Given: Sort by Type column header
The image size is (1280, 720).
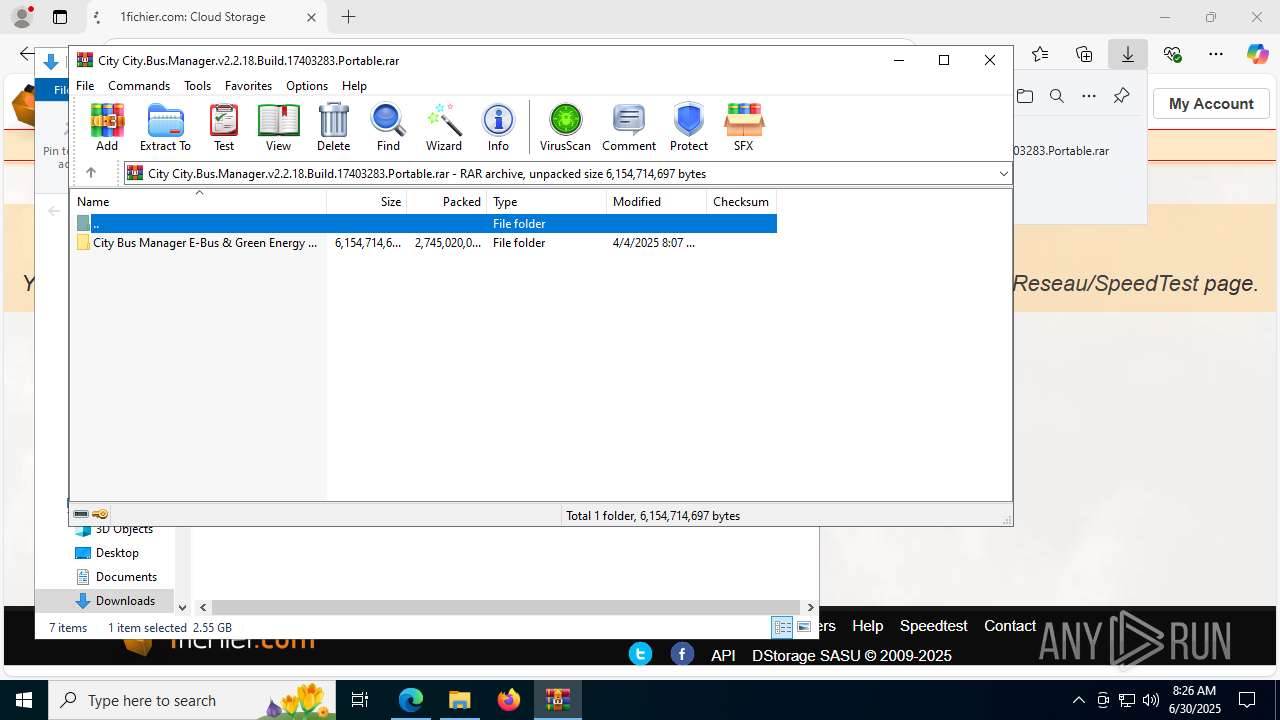Looking at the screenshot, I should pos(547,201).
